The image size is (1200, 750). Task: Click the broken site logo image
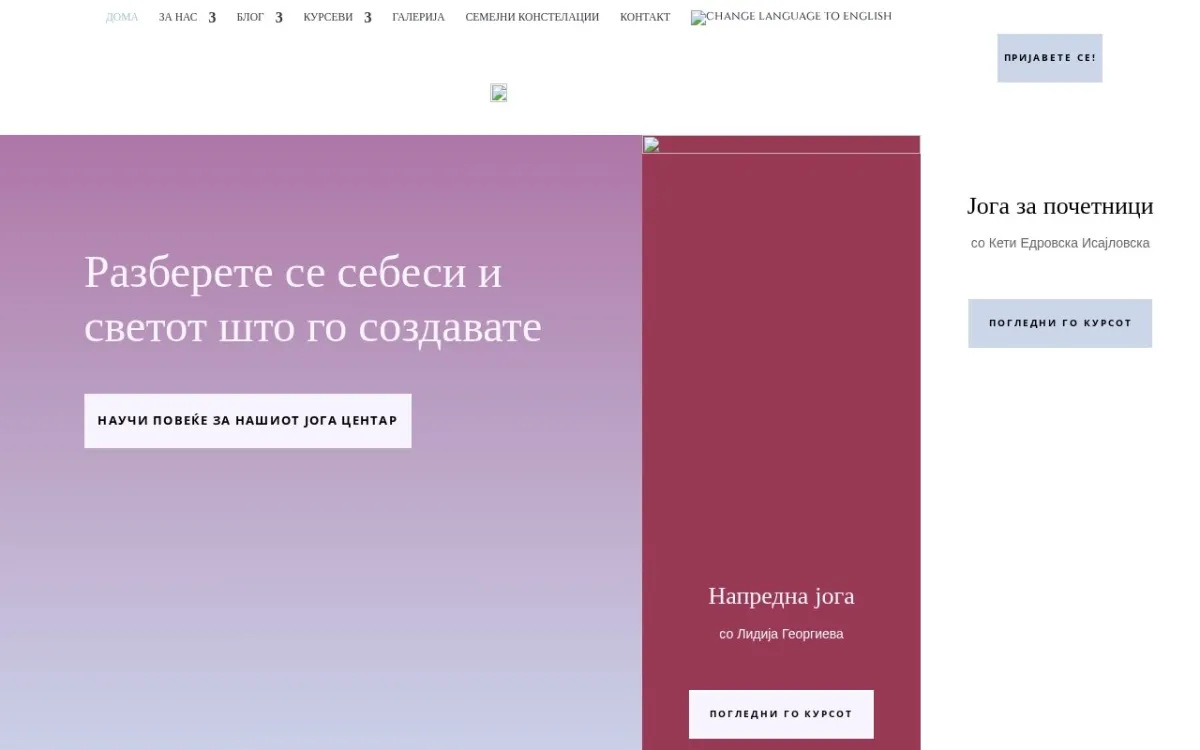[x=498, y=93]
